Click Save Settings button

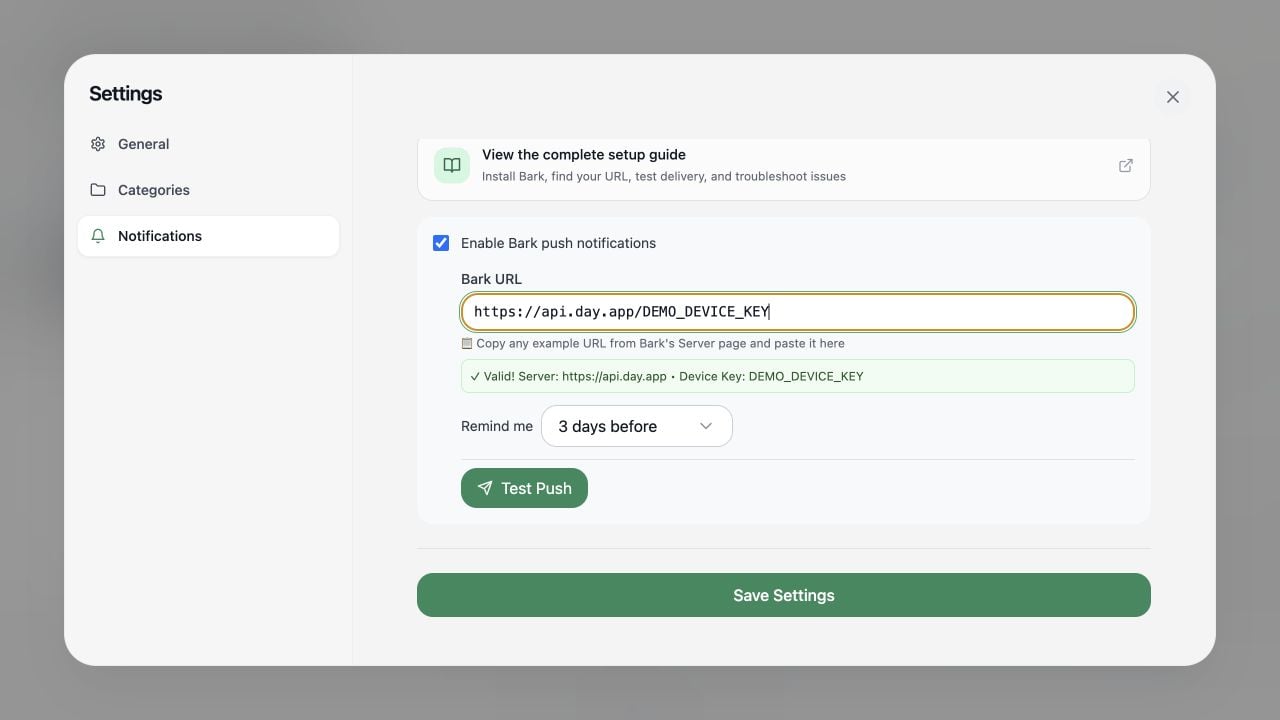(784, 595)
